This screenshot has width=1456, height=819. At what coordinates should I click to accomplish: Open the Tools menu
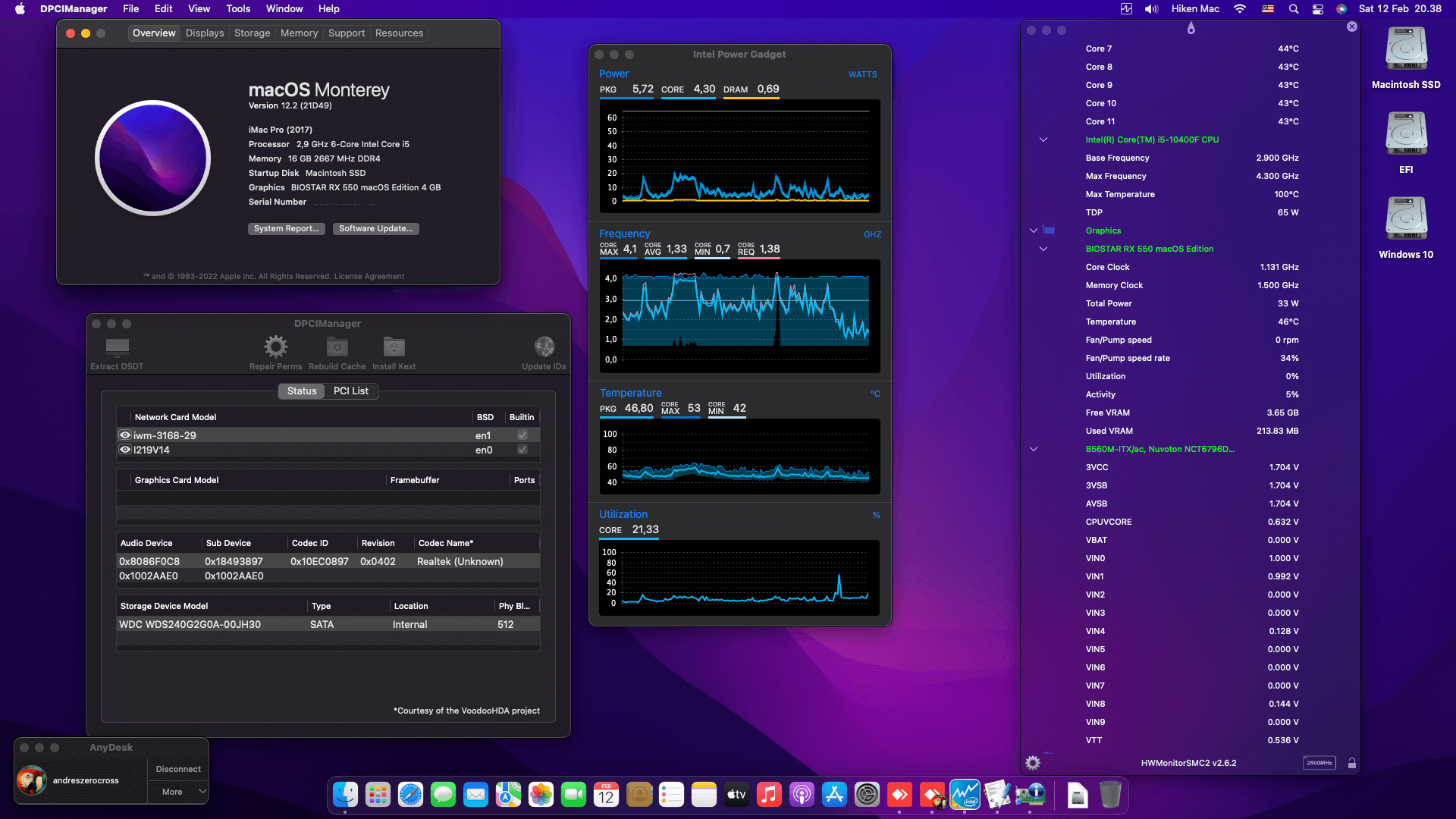(x=237, y=8)
